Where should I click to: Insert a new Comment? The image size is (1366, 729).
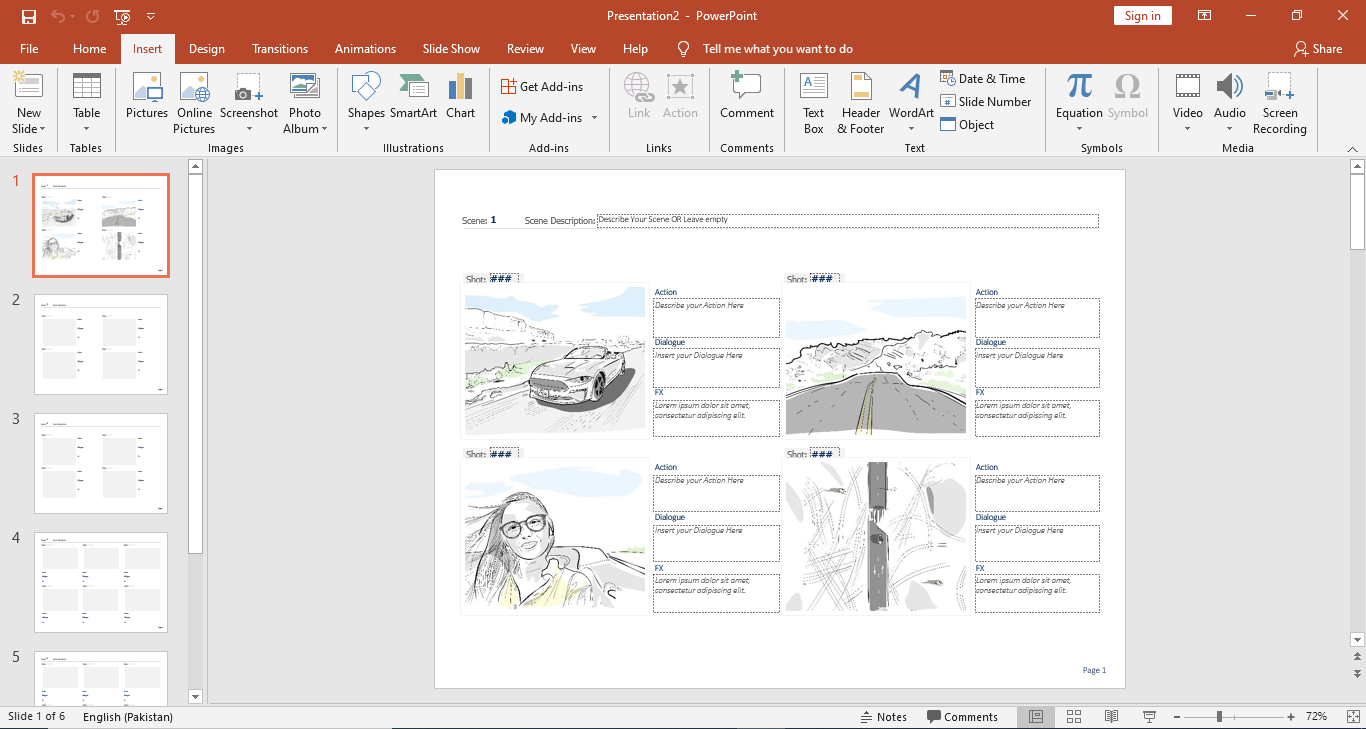coord(746,97)
